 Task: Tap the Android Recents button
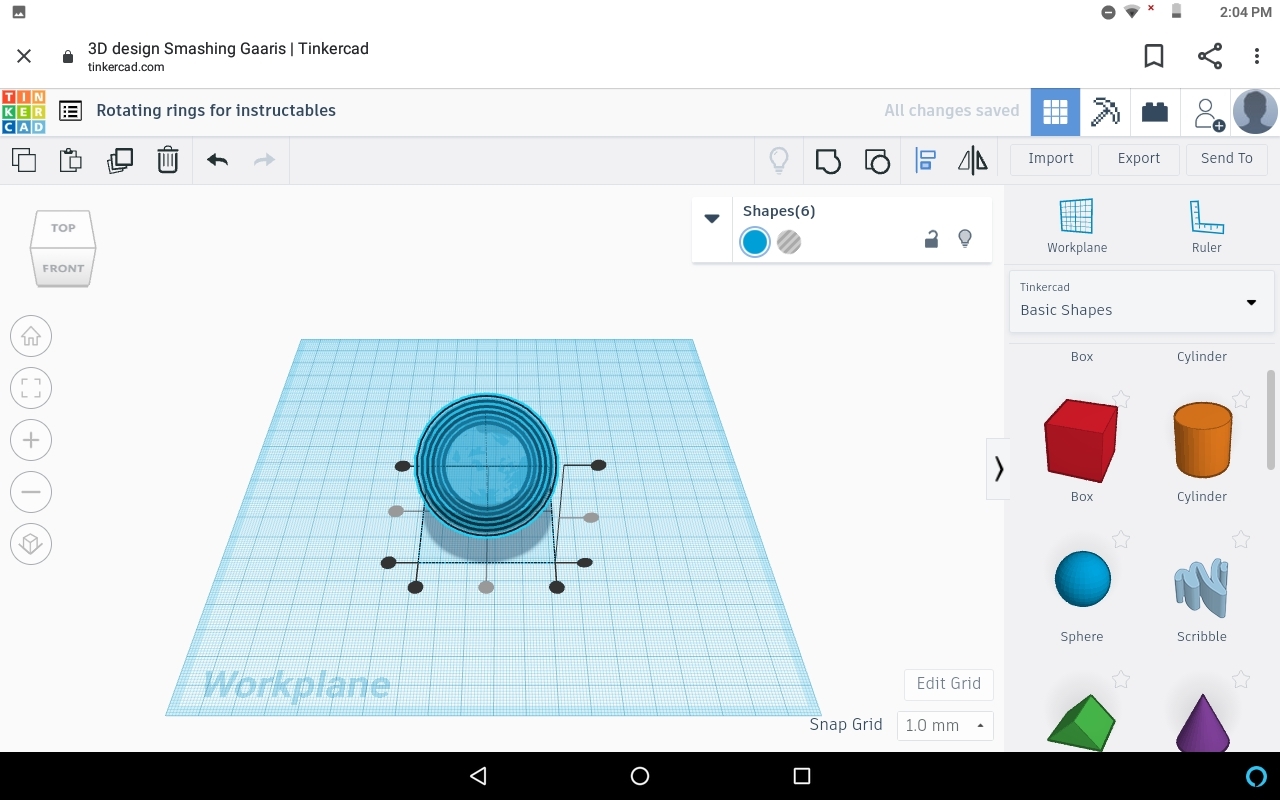click(x=801, y=776)
